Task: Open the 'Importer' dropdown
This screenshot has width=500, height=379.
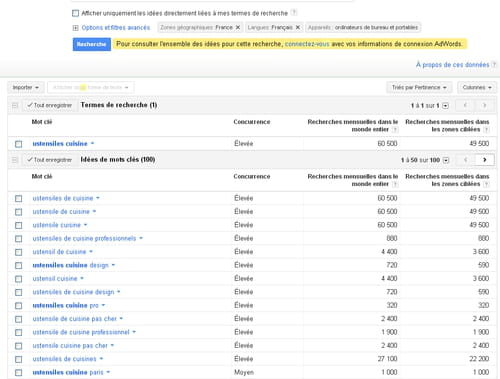Action: tap(25, 87)
